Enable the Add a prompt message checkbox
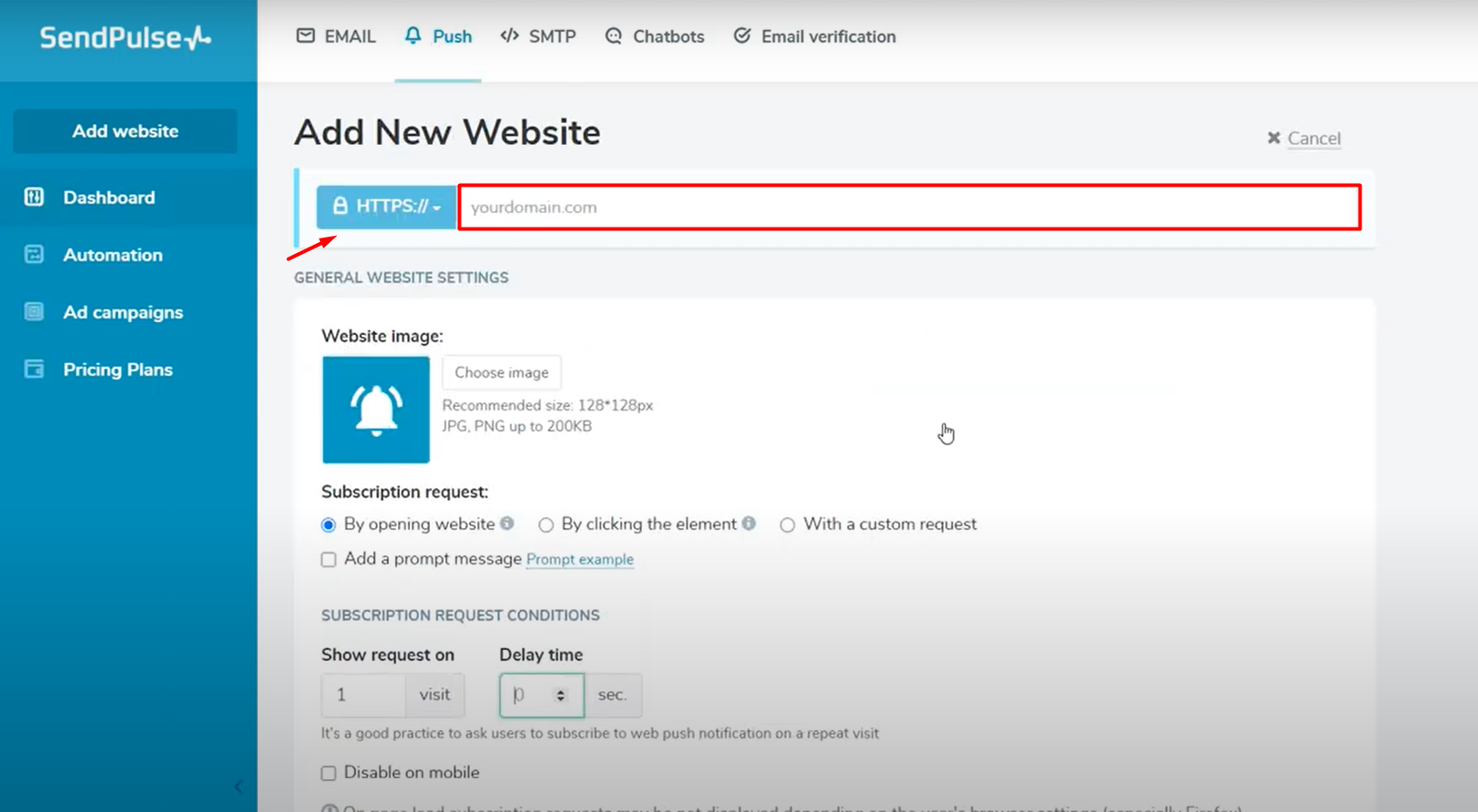Image resolution: width=1478 pixels, height=812 pixels. [x=329, y=559]
